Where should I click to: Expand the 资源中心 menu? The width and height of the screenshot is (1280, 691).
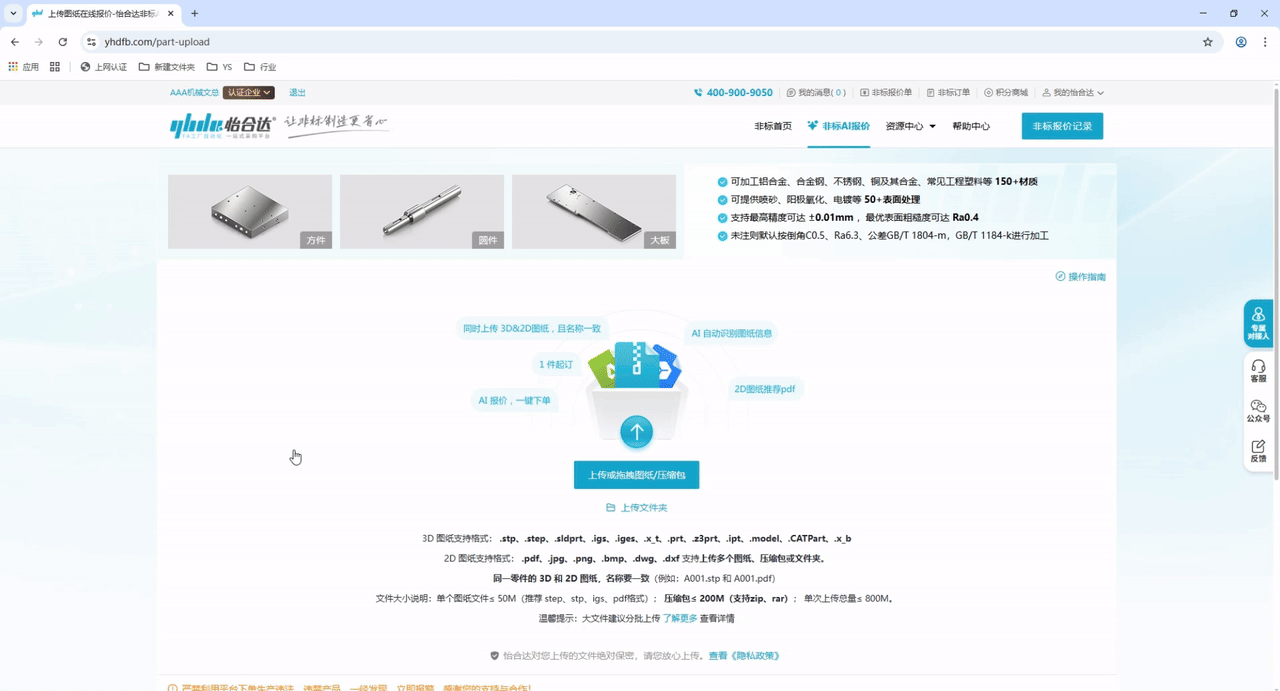click(910, 127)
